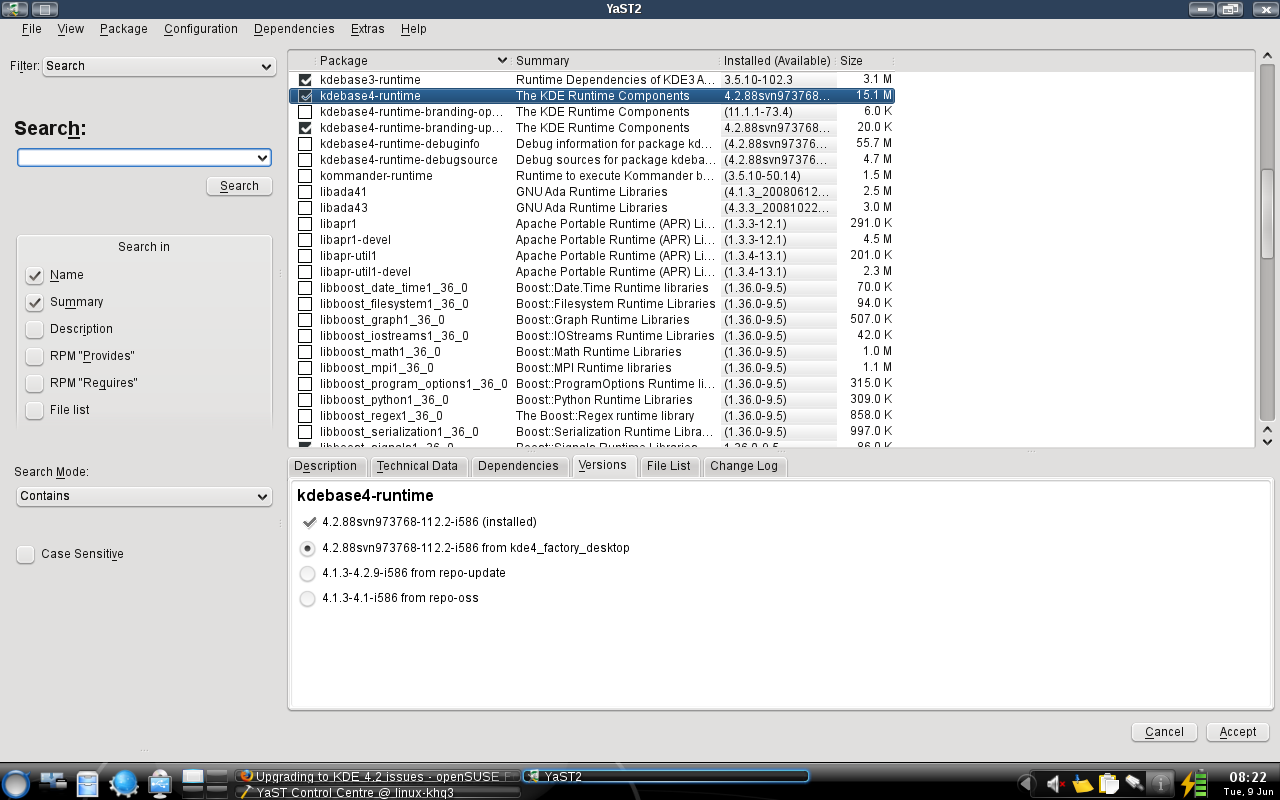This screenshot has height=800, width=1280.
Task: Toggle status checkbox of kdebase4-runtime-debuginfo
Action: pos(305,144)
